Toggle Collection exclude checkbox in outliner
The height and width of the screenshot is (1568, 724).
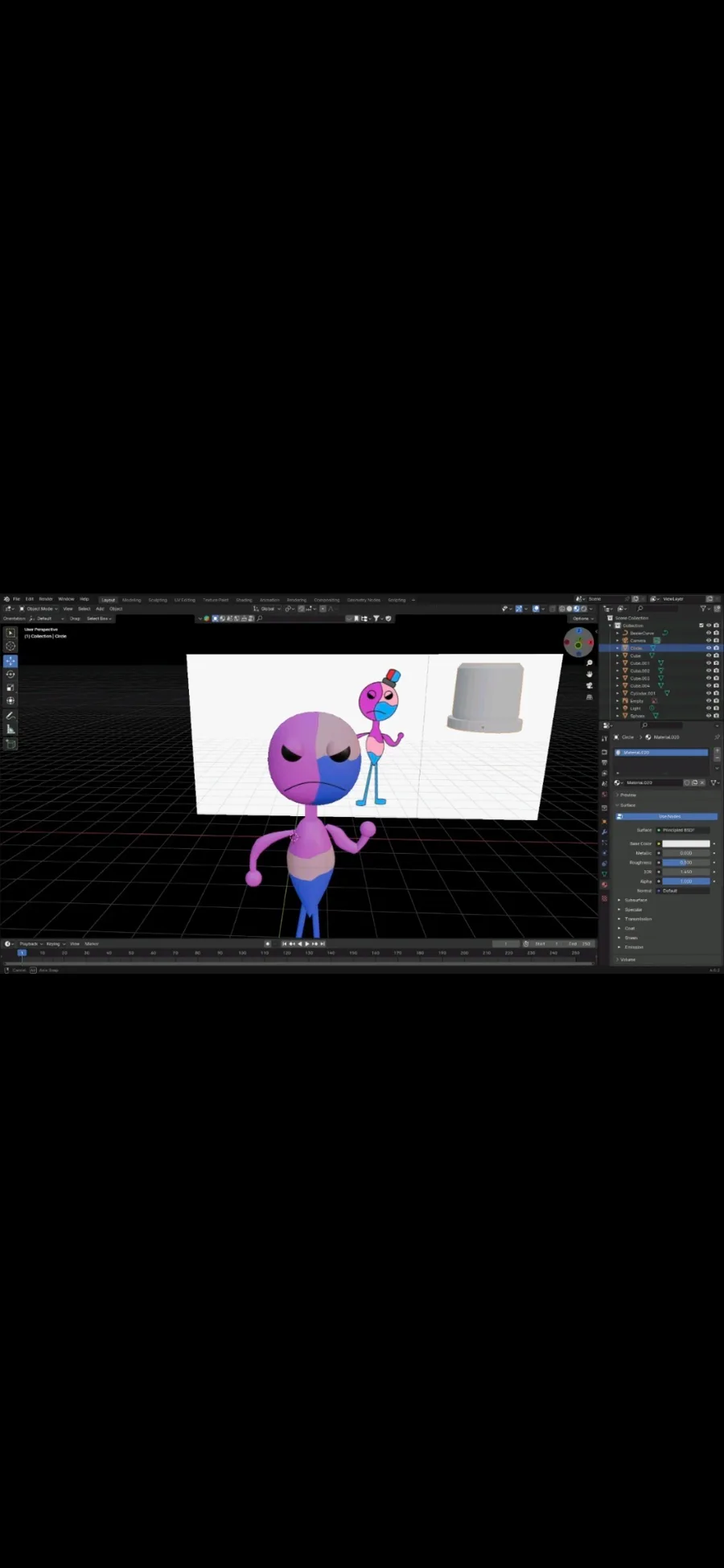tap(701, 626)
